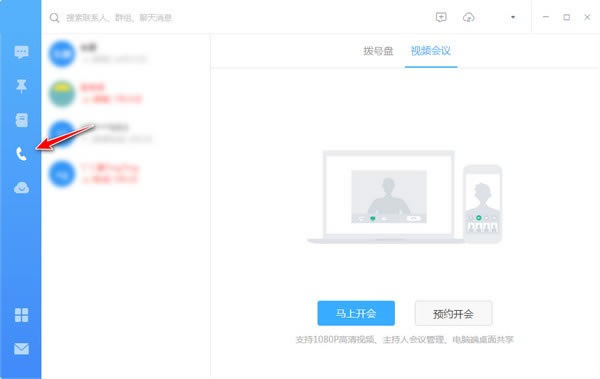Switch to the 拨号盘 tab
This screenshot has height=379, width=600.
(378, 51)
